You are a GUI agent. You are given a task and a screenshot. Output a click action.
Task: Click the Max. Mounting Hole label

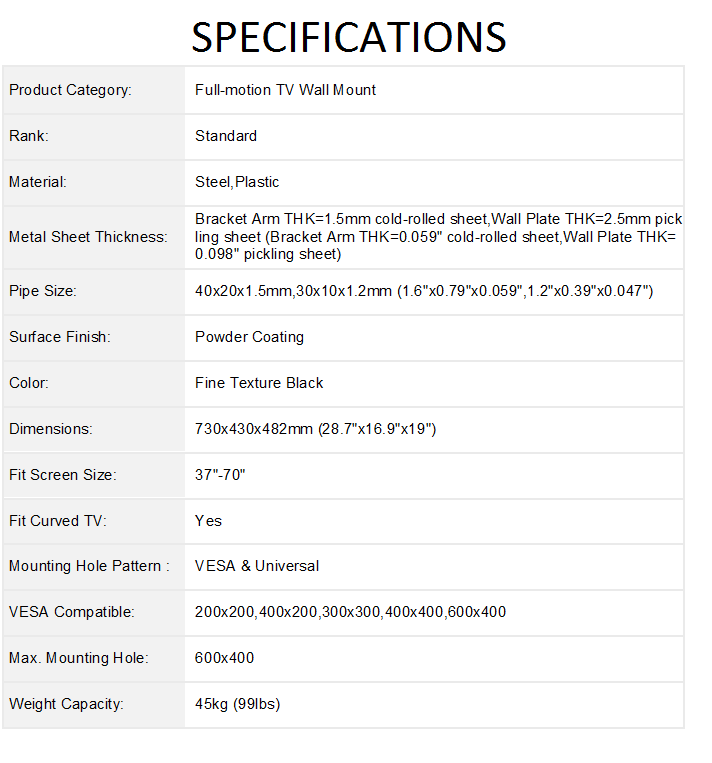78,658
